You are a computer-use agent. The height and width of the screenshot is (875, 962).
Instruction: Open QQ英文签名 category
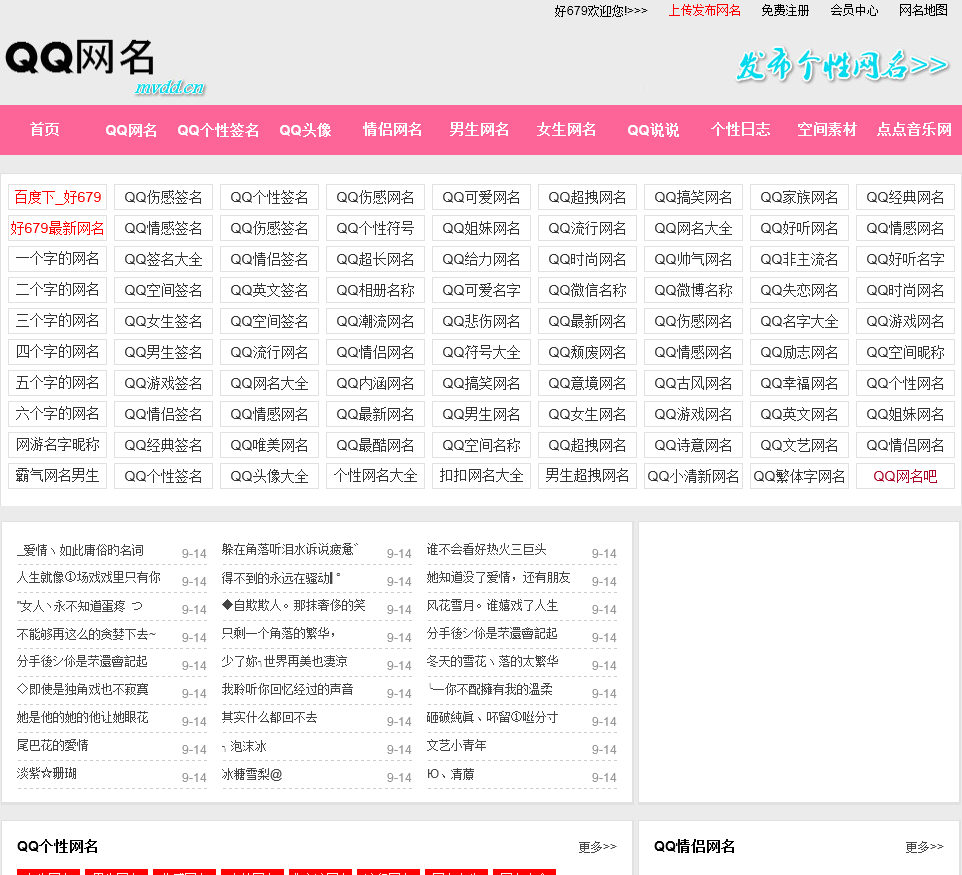point(269,290)
